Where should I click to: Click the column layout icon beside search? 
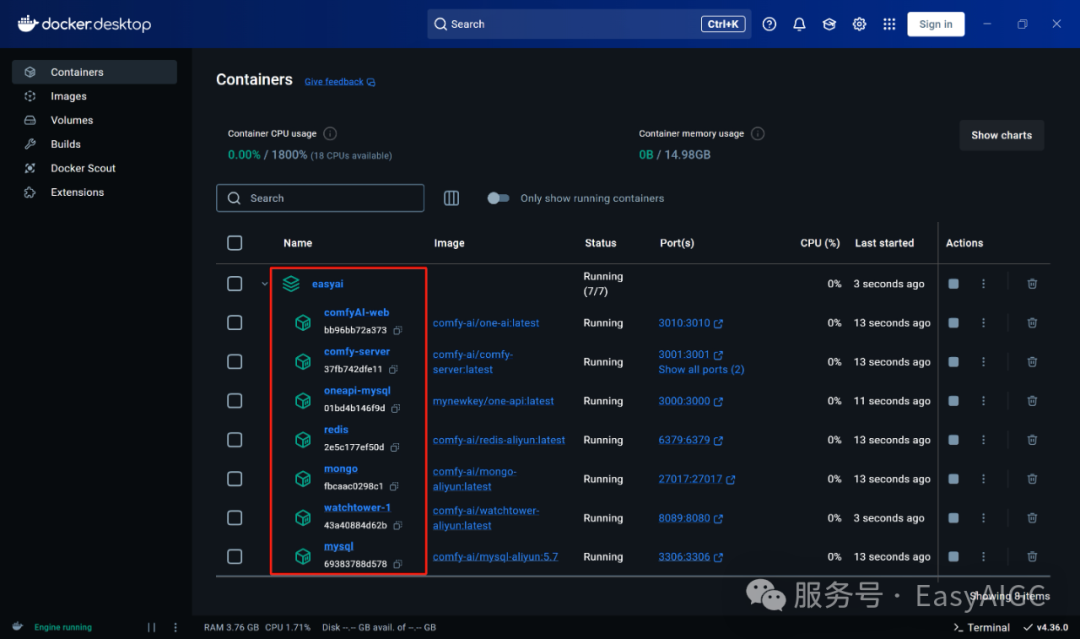point(451,198)
